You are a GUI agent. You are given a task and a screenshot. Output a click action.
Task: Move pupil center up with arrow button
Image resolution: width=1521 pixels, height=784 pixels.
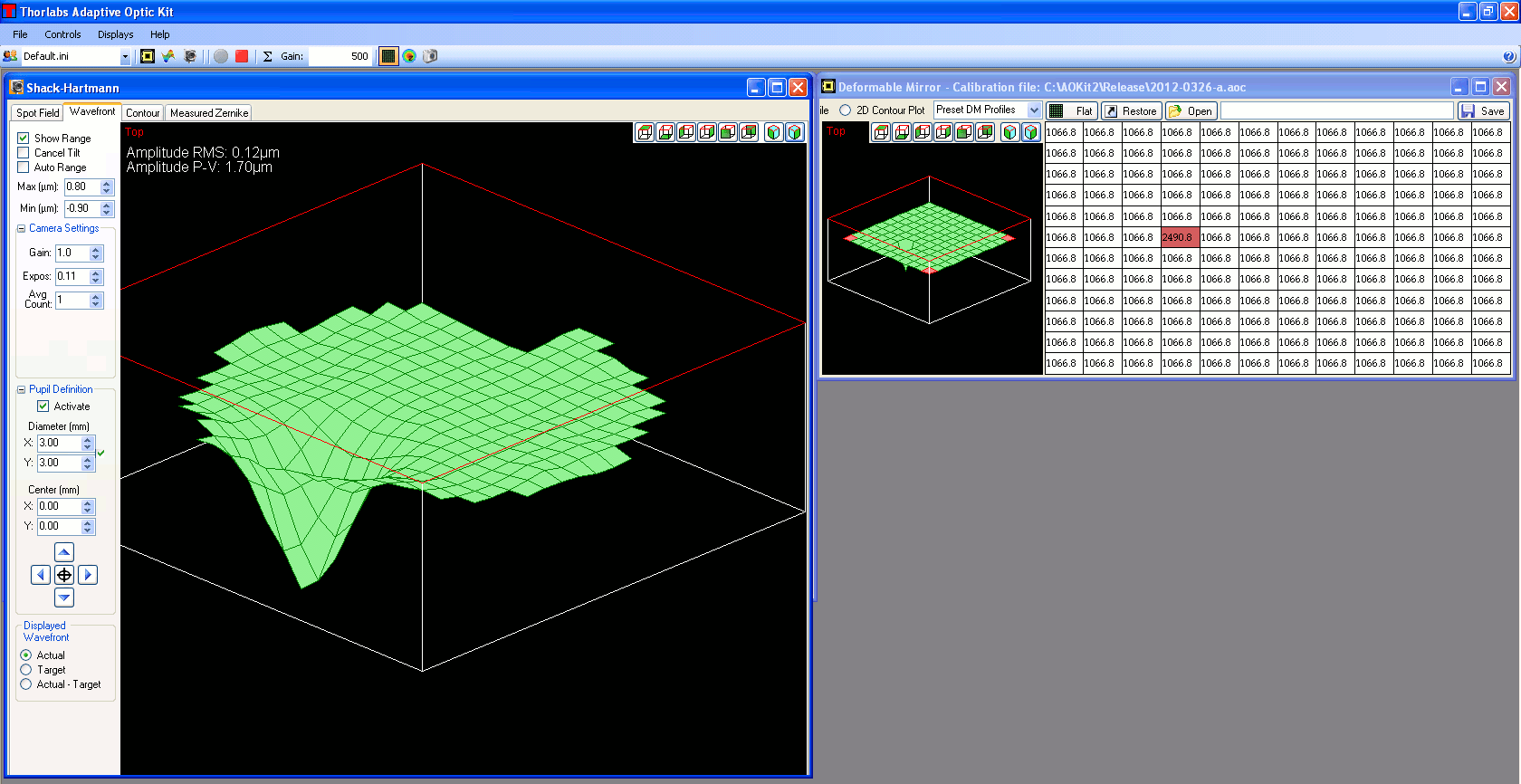(64, 552)
